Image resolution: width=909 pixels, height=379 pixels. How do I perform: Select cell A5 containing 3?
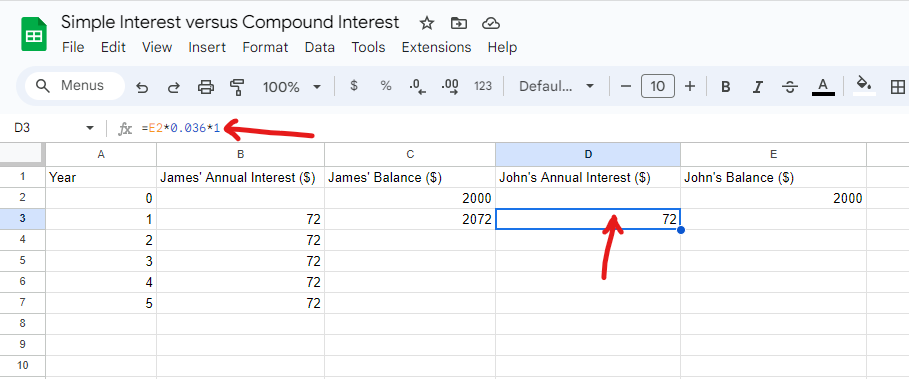[x=101, y=261]
